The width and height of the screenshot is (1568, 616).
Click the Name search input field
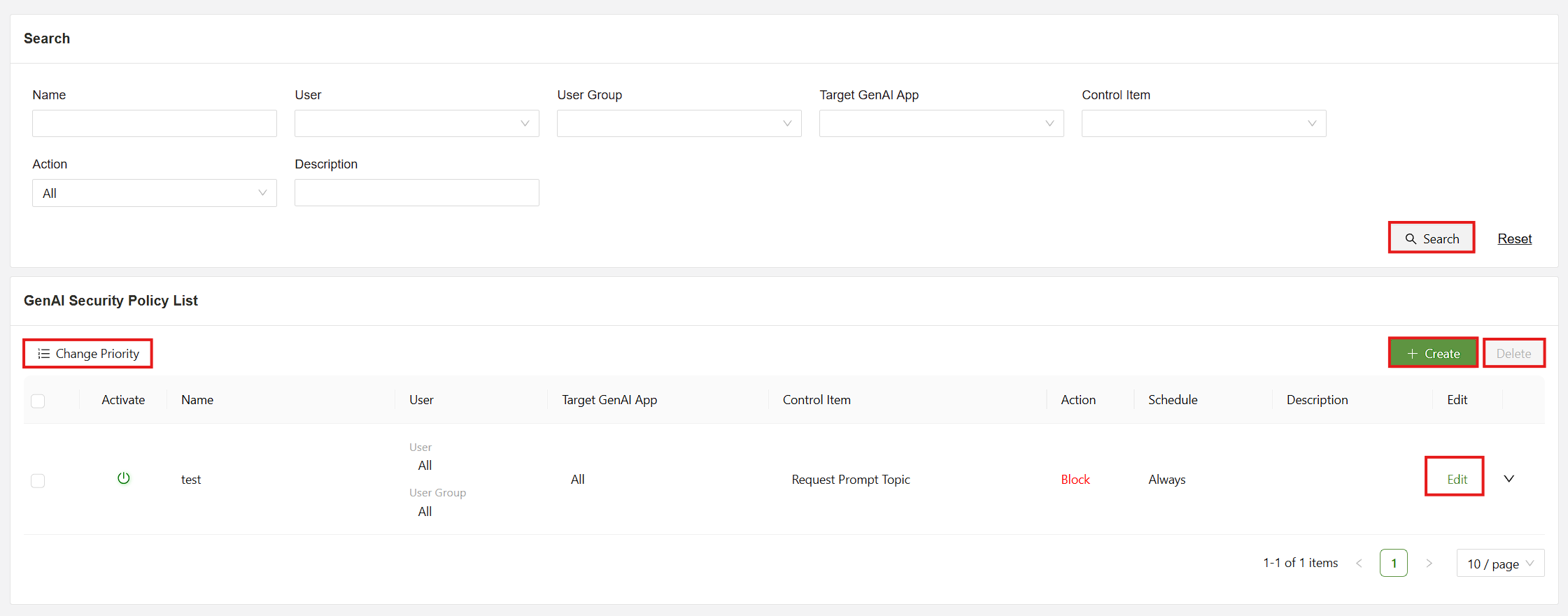click(x=154, y=124)
